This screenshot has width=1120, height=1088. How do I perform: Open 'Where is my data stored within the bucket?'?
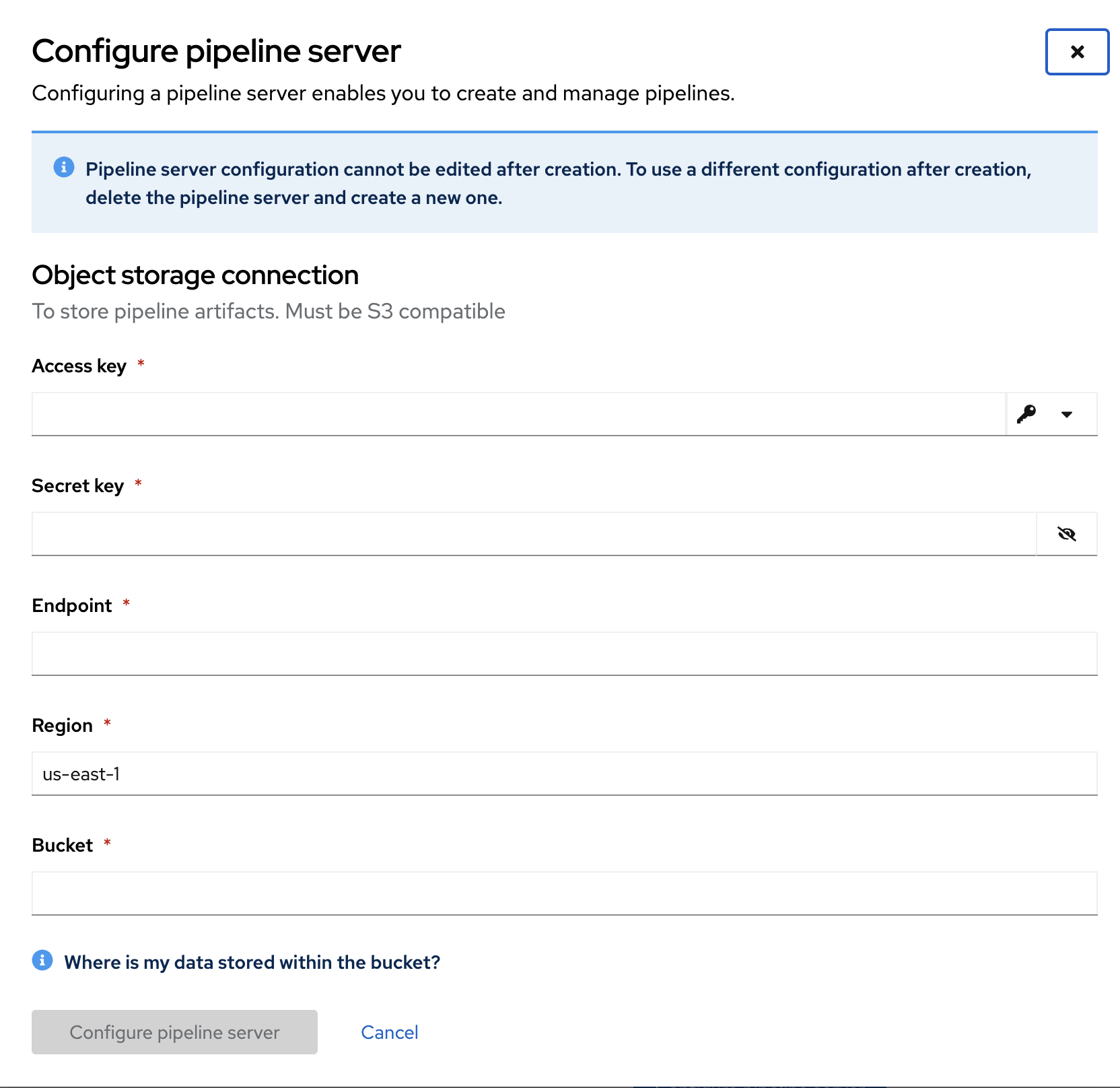252,962
